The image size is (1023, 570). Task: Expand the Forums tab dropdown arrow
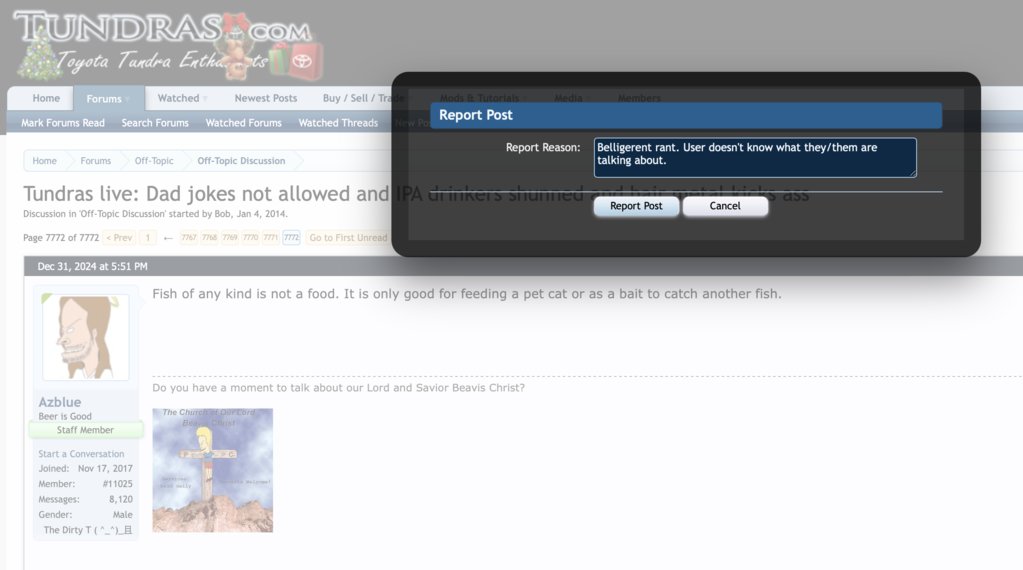(x=127, y=99)
